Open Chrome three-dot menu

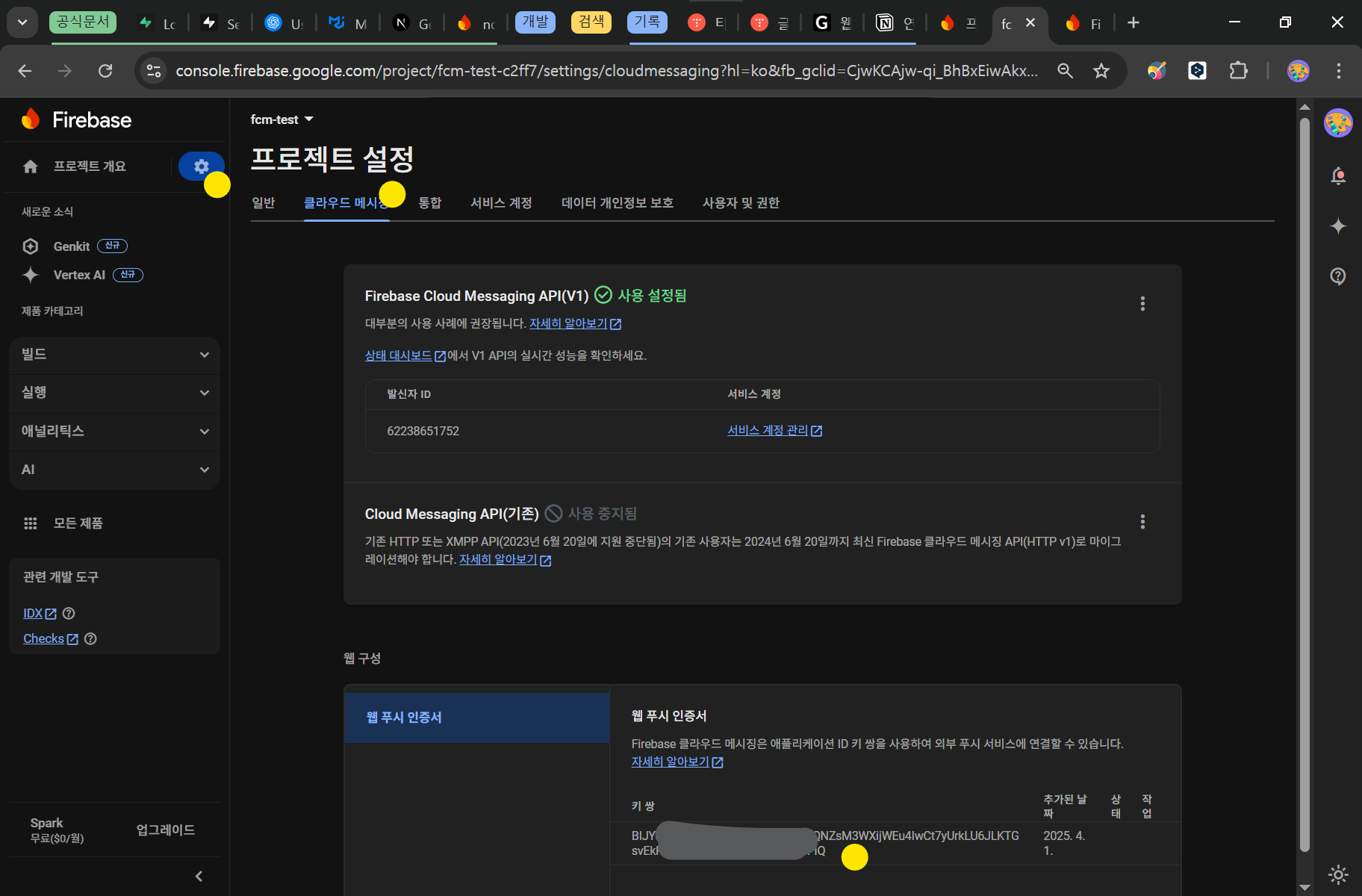(x=1339, y=71)
